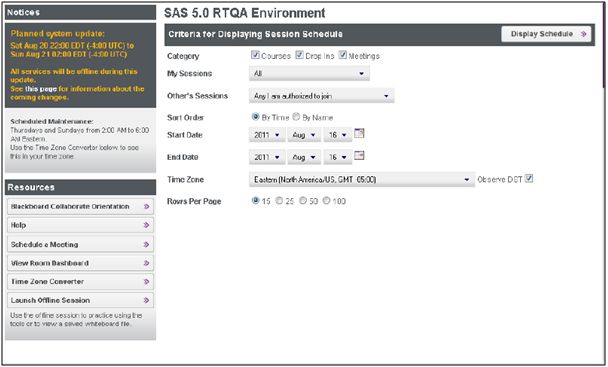Toggle the Meetings category checkbox

click(x=343, y=55)
